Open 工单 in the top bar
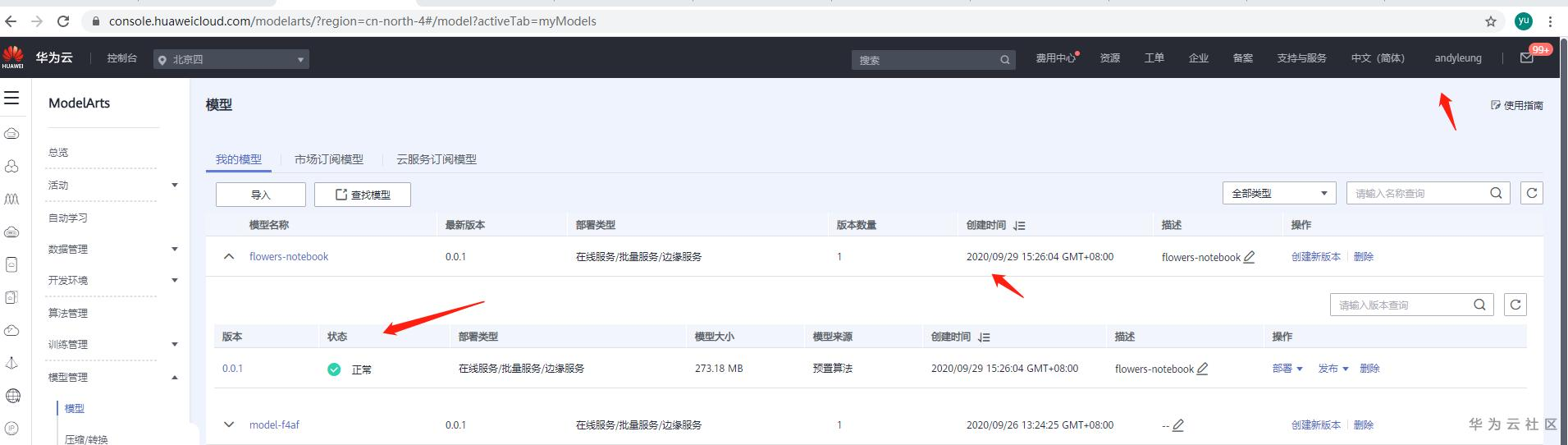This screenshot has width=1568, height=445. point(1154,58)
